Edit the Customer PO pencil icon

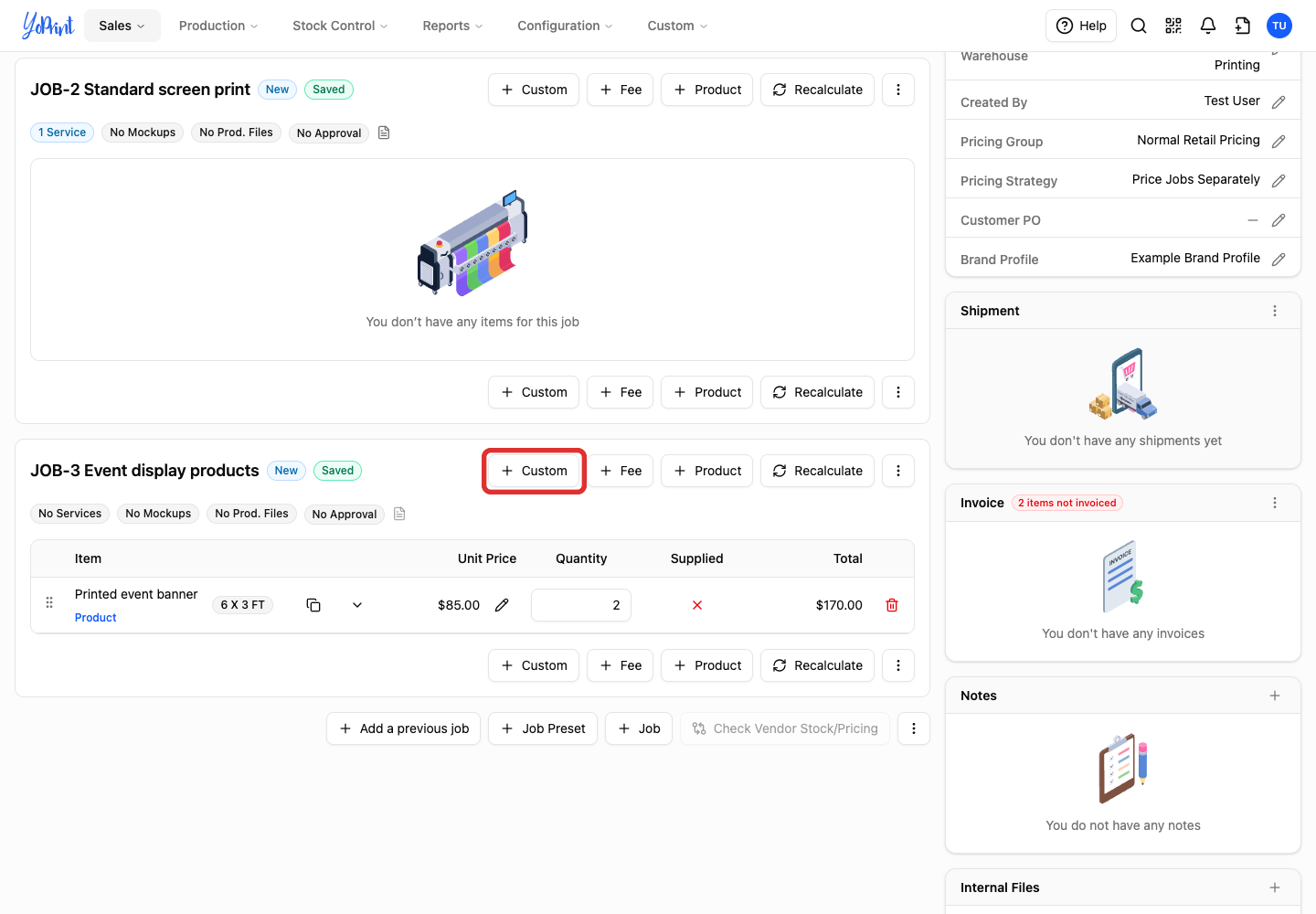[x=1279, y=220]
